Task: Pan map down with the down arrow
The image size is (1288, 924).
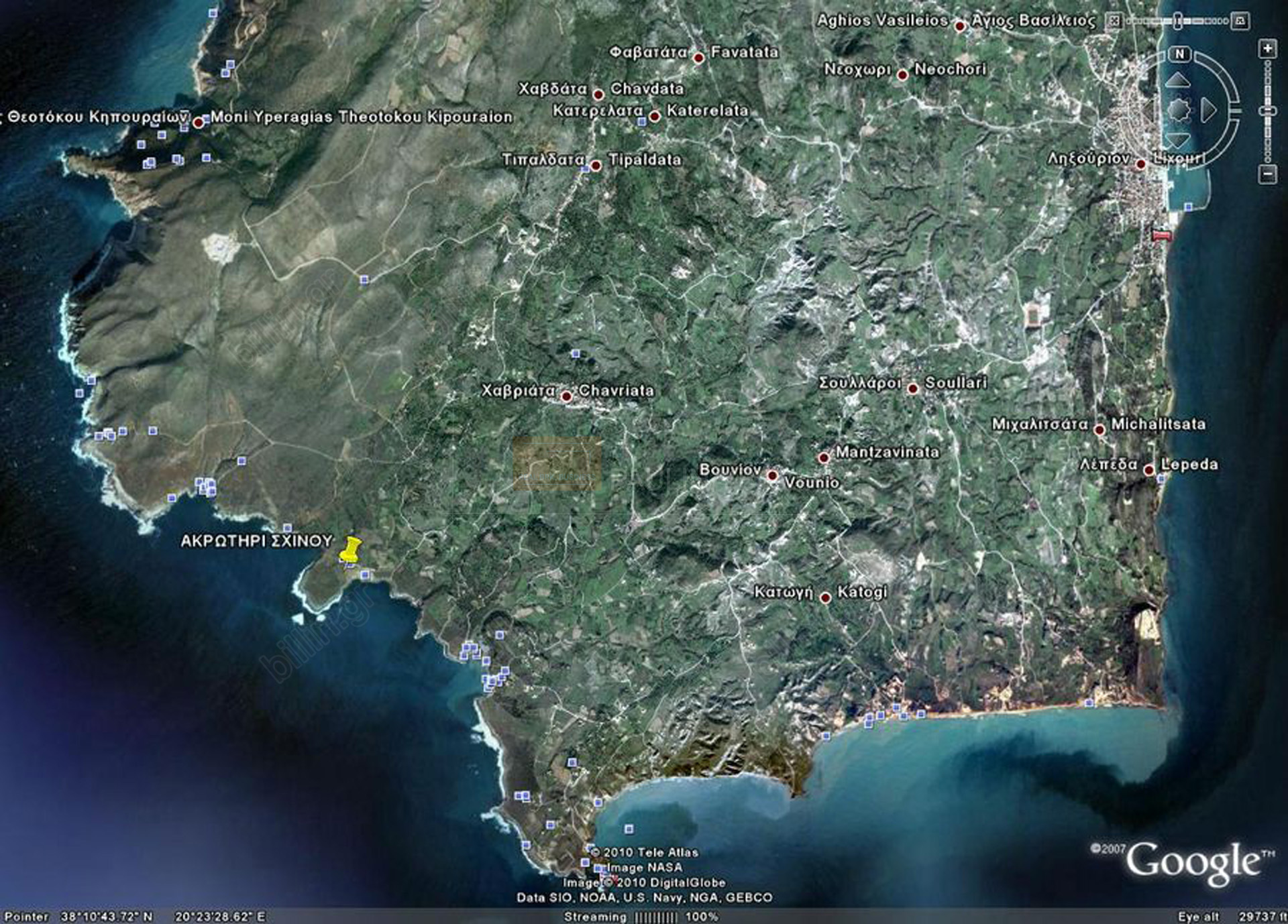Action: coord(1177,139)
